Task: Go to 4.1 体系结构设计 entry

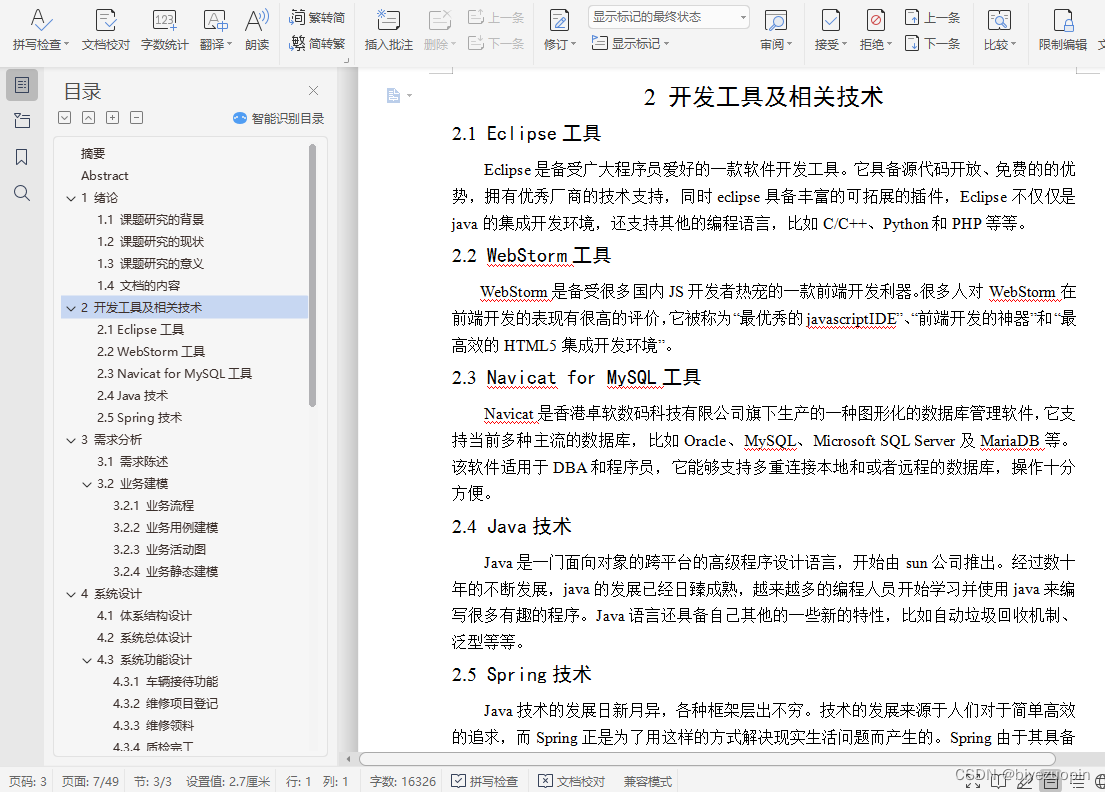Action: tap(144, 616)
